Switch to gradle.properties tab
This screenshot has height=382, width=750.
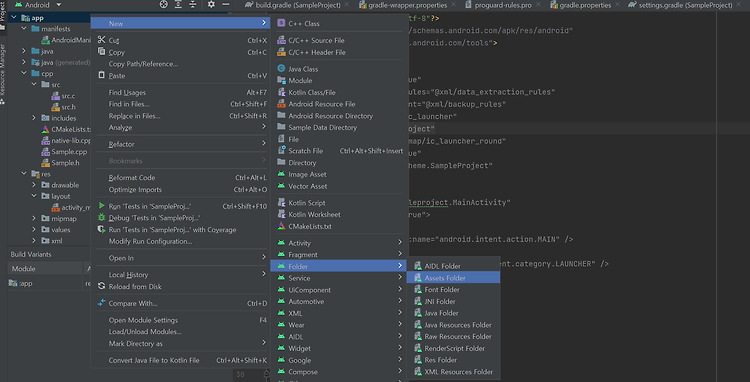coord(585,5)
